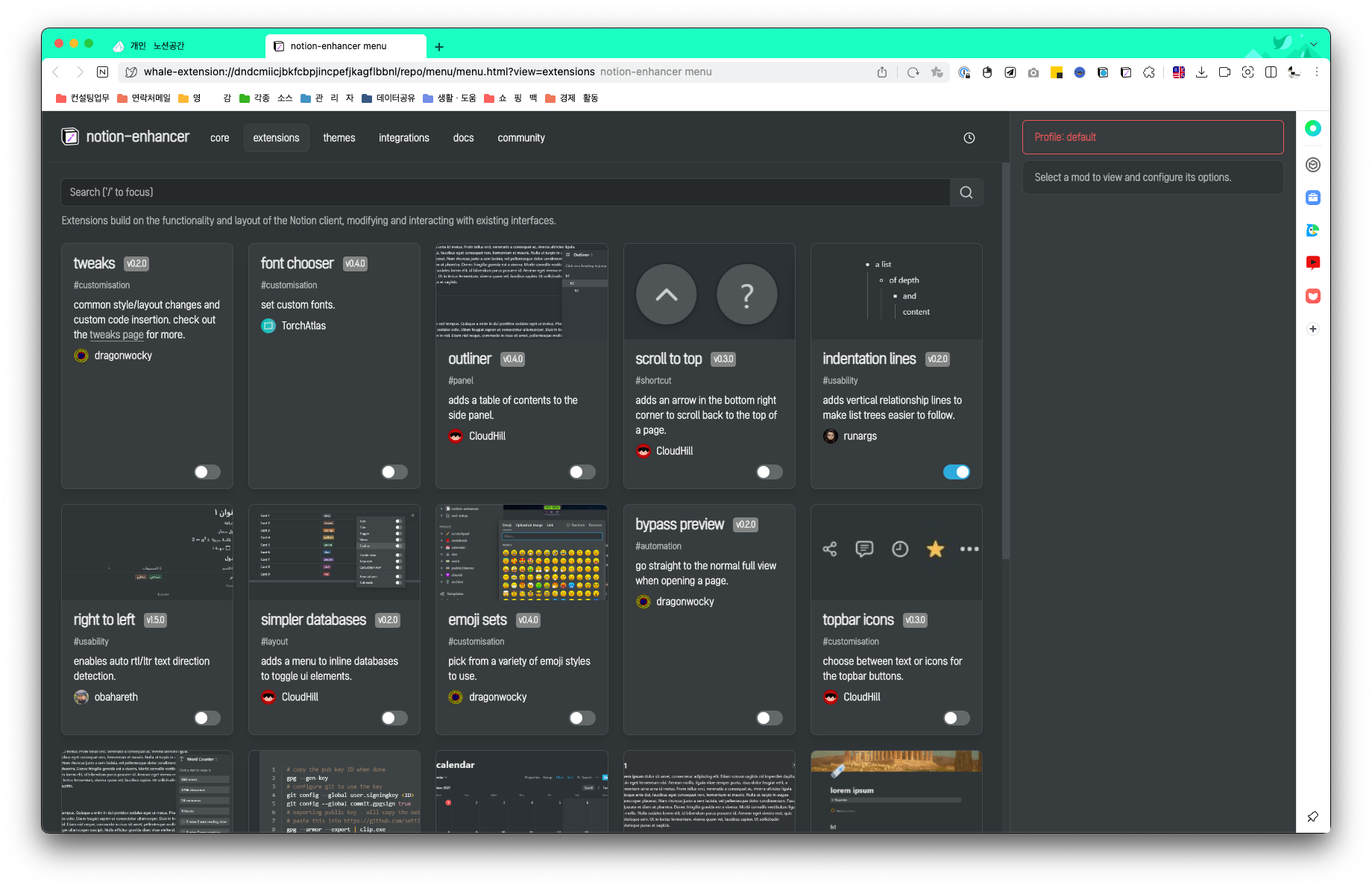Screen dimensions: 1372x888
Task: Add sidebar item with plus icon
Action: pos(1313,329)
